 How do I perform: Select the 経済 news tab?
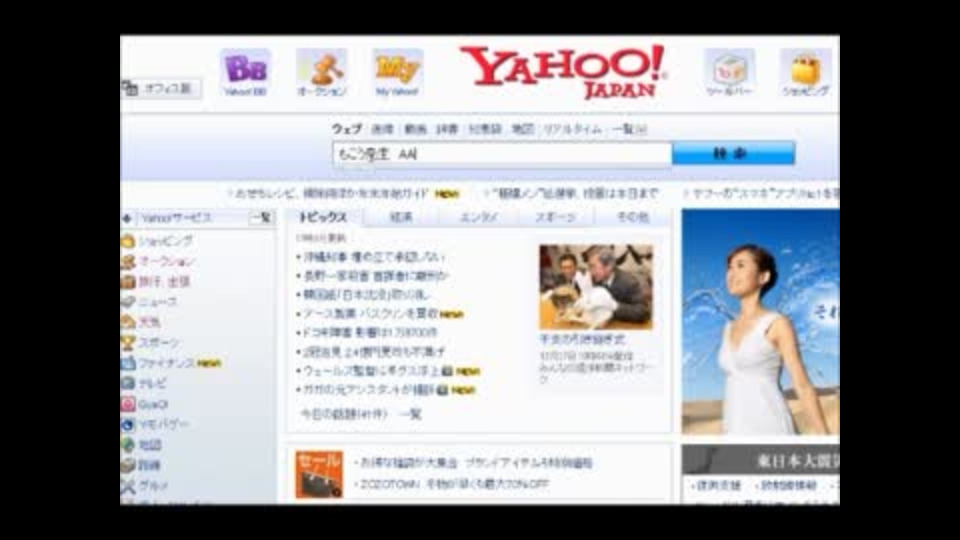402,217
